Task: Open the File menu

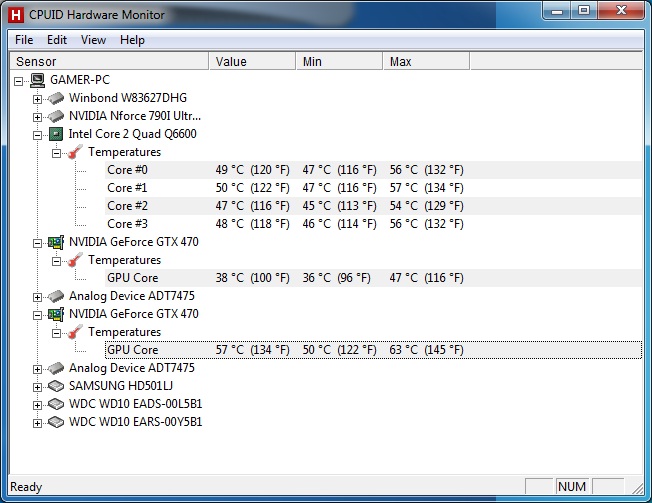Action: [24, 40]
